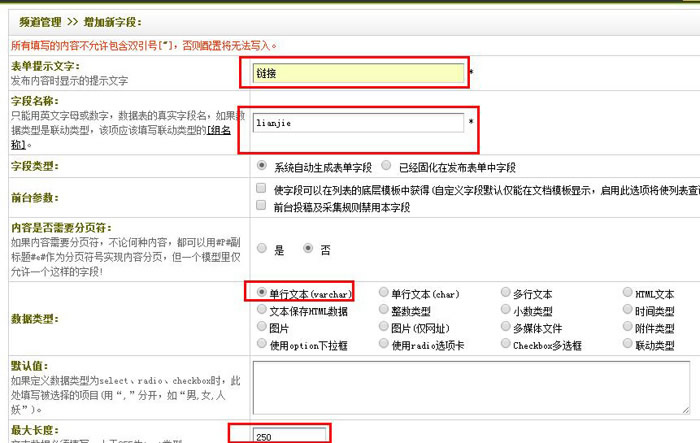Select 单行文本(varchar) data type
Image resolution: width=700 pixels, height=443 pixels.
(262, 293)
